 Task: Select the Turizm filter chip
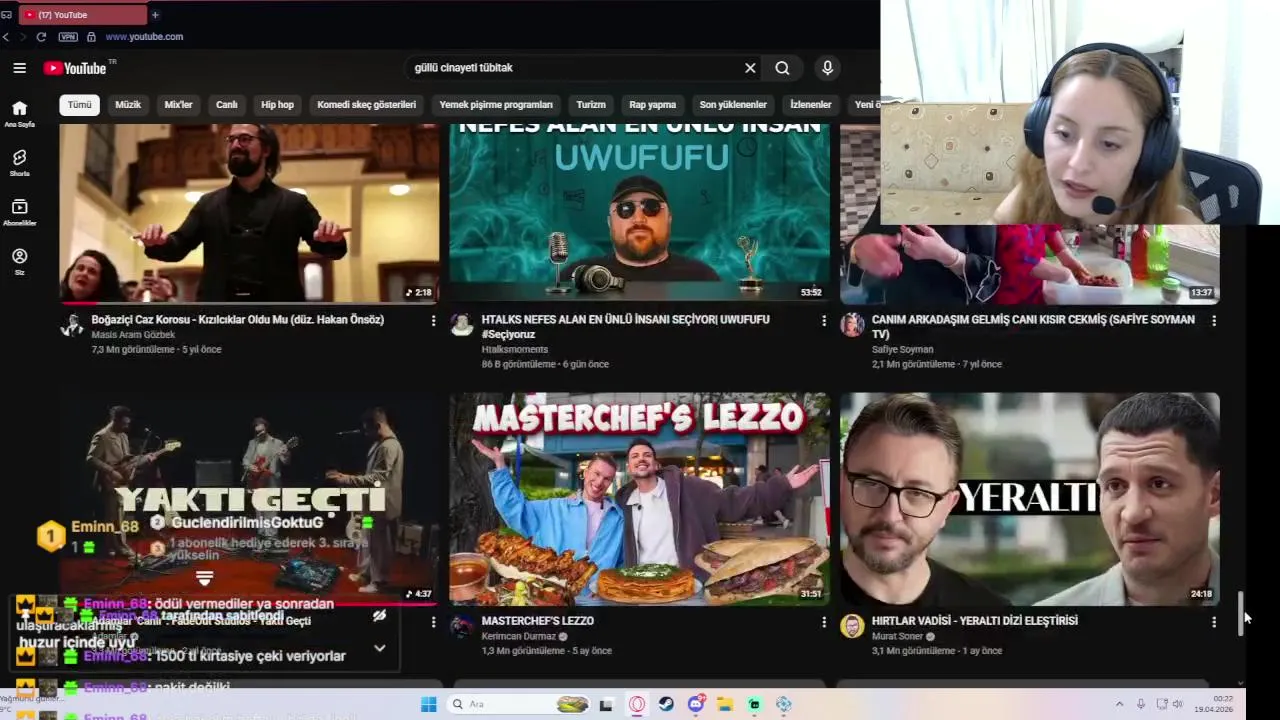click(x=591, y=104)
